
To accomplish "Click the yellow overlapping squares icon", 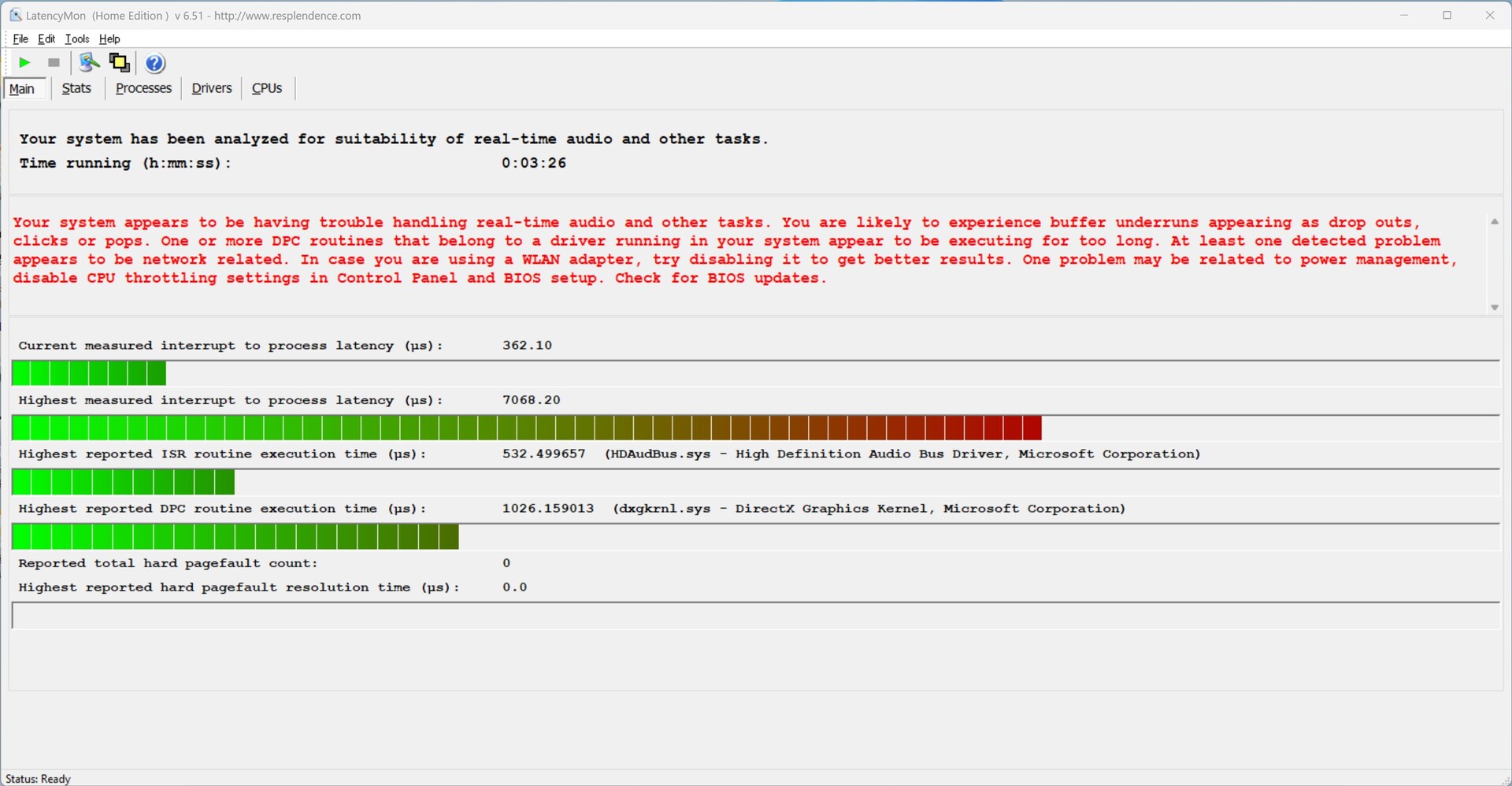I will pos(120,63).
